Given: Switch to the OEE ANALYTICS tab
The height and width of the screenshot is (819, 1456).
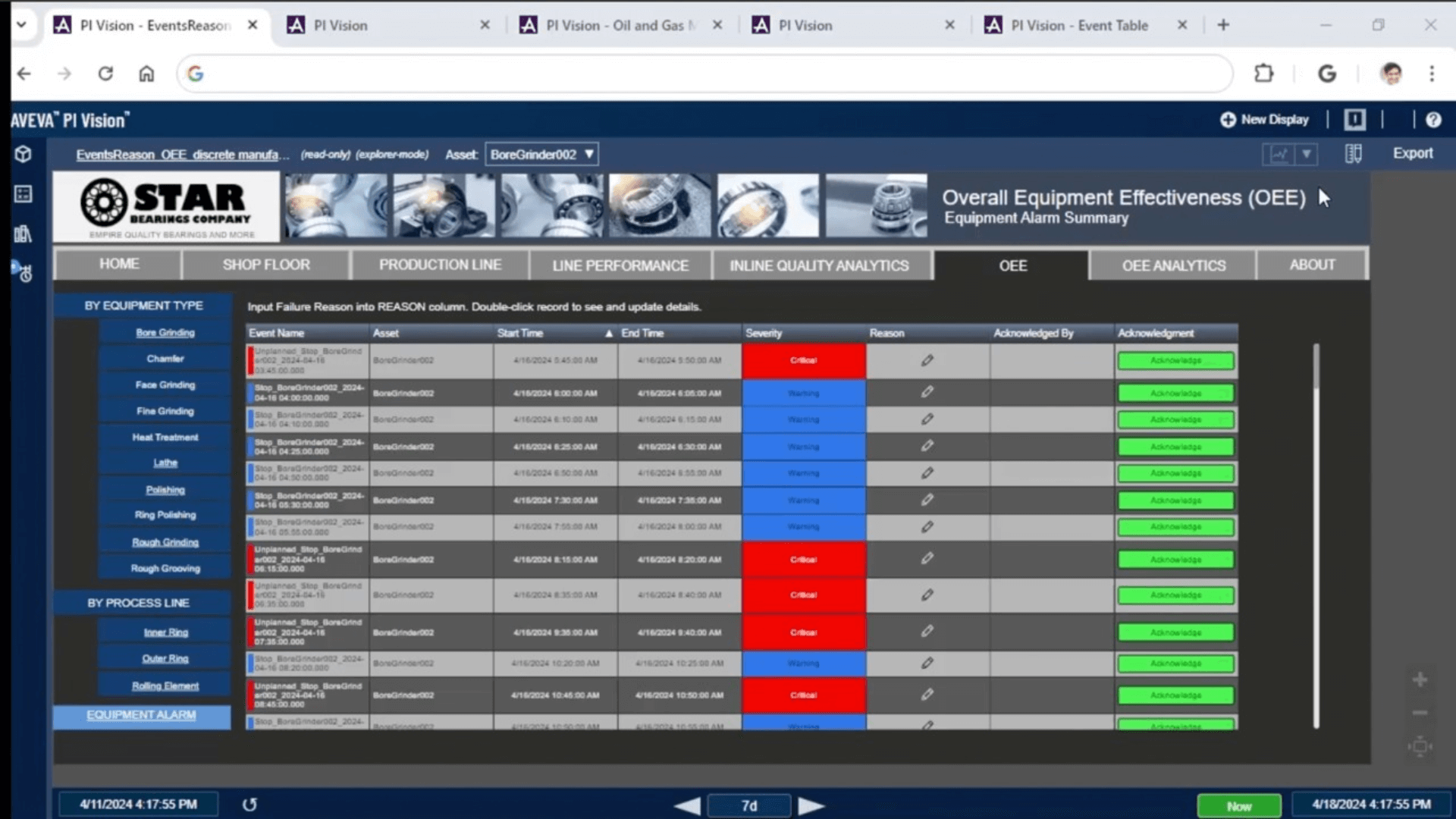Looking at the screenshot, I should coord(1173,265).
